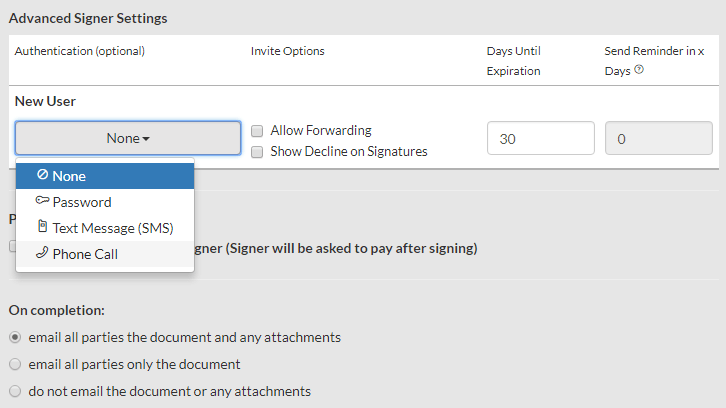
Task: Click the Days Until Expiration field showing 30
Action: [540, 139]
